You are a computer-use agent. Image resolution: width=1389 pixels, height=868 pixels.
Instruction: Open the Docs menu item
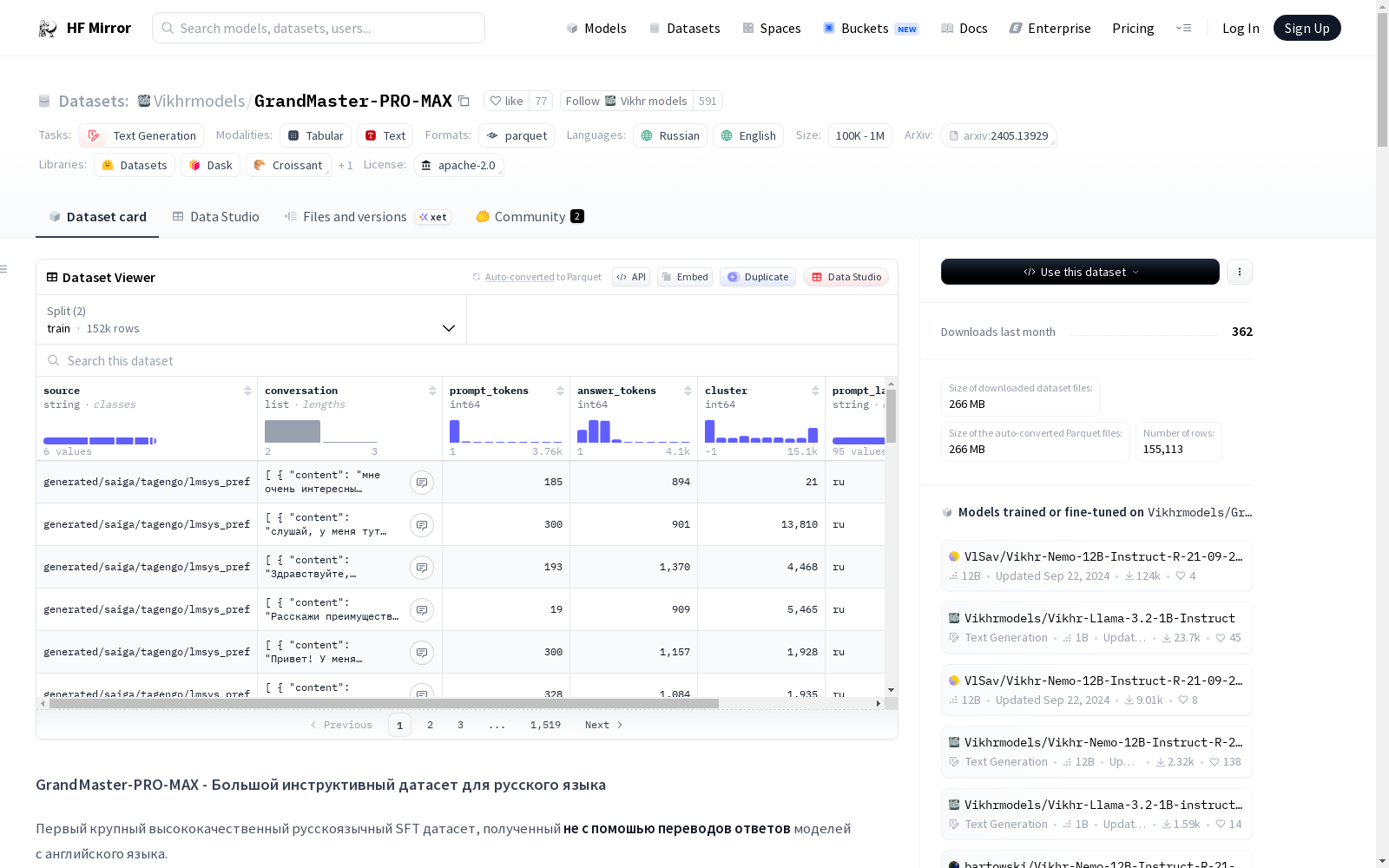[x=964, y=28]
